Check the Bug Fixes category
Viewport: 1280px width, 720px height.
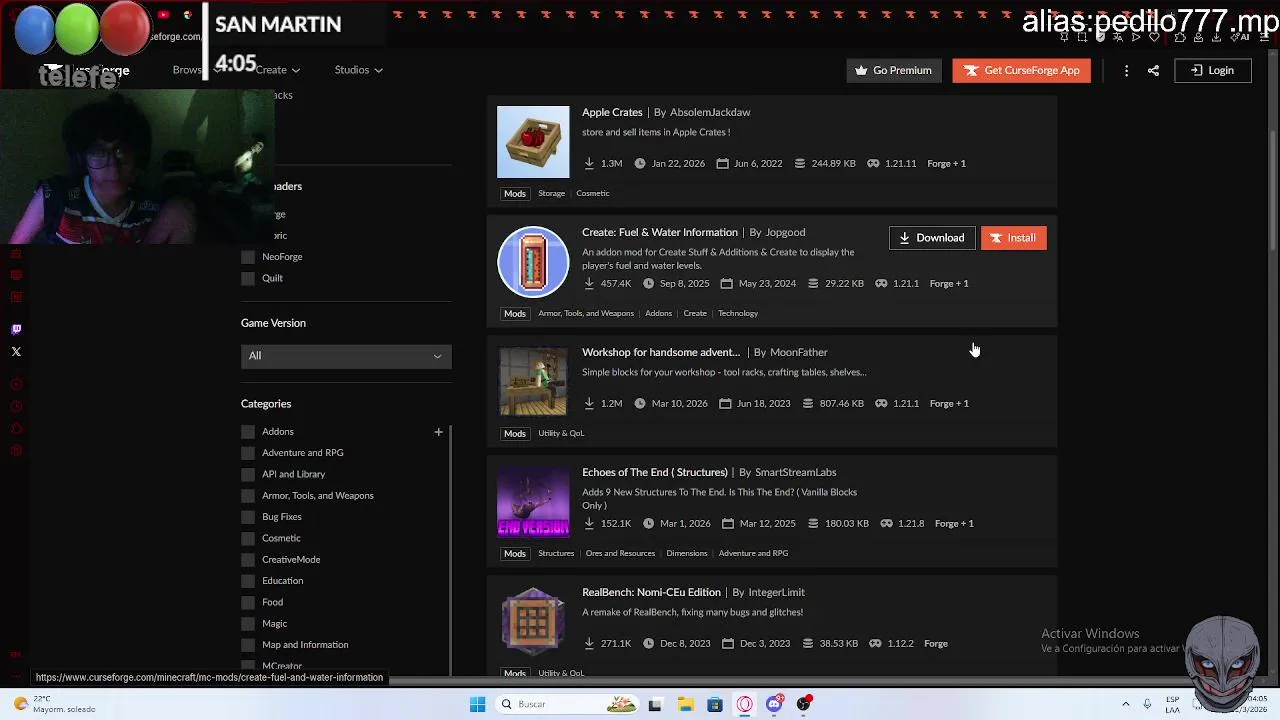(248, 517)
